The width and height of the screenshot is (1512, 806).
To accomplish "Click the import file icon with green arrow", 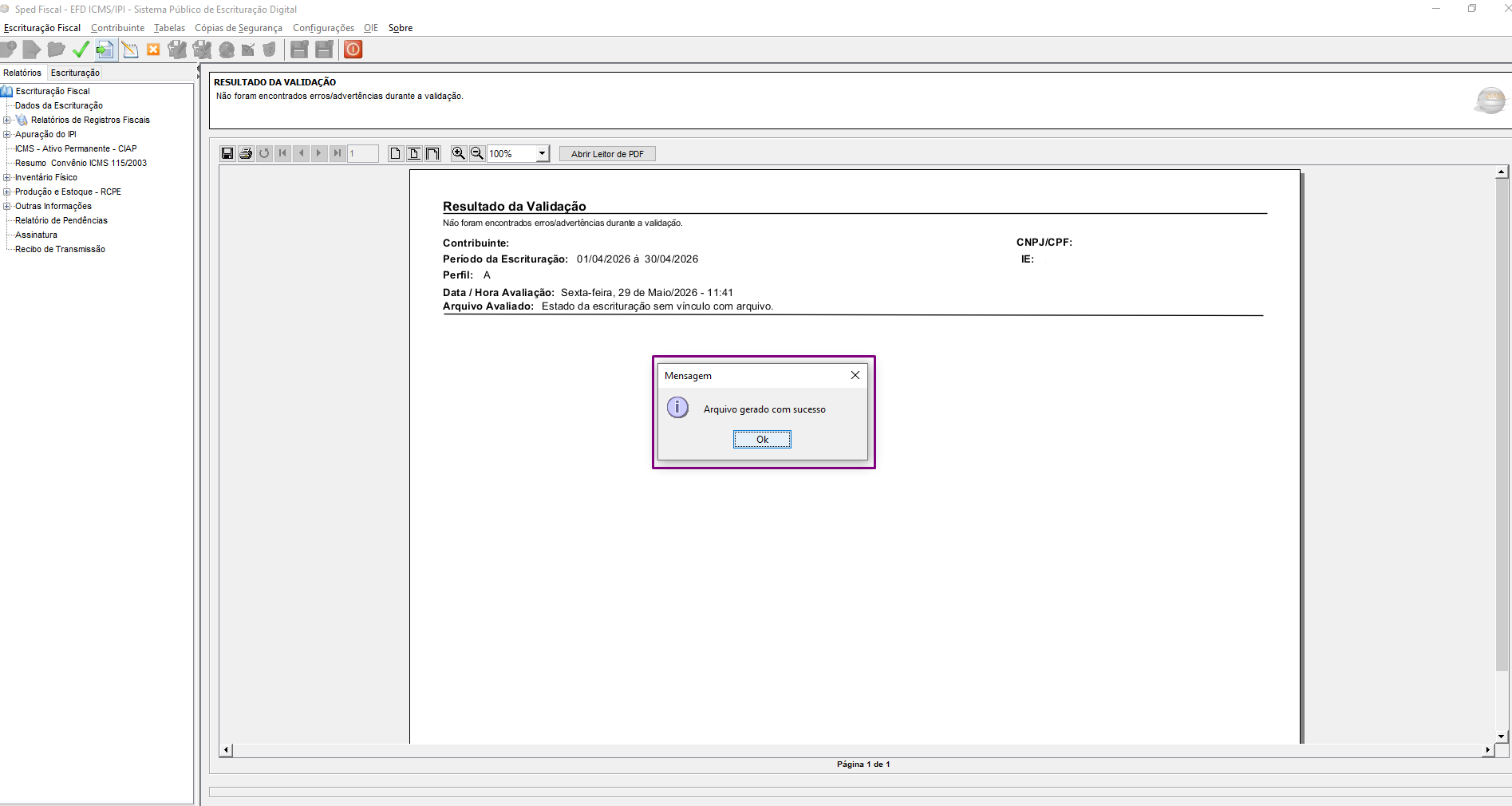I will [105, 49].
